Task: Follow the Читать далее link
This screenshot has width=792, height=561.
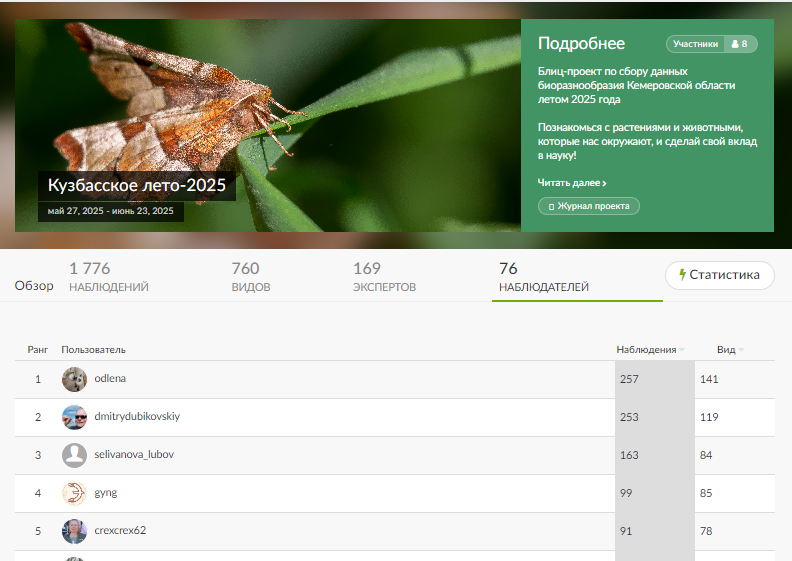Action: pos(572,183)
